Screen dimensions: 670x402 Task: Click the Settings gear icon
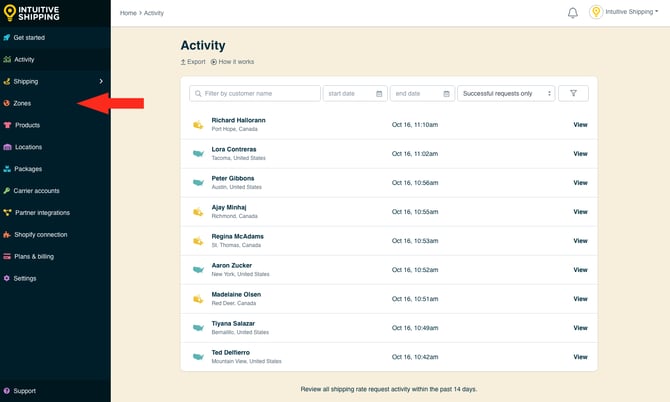[6, 278]
